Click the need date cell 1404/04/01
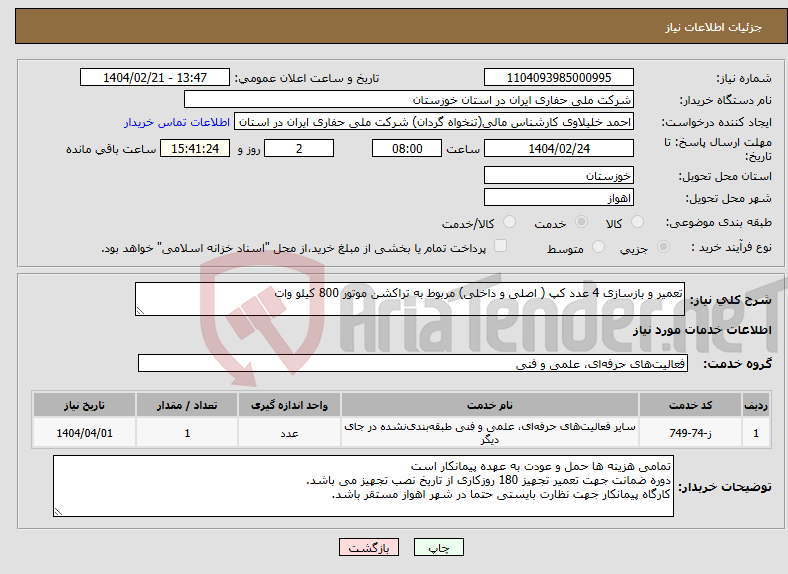This screenshot has width=788, height=574. [84, 433]
